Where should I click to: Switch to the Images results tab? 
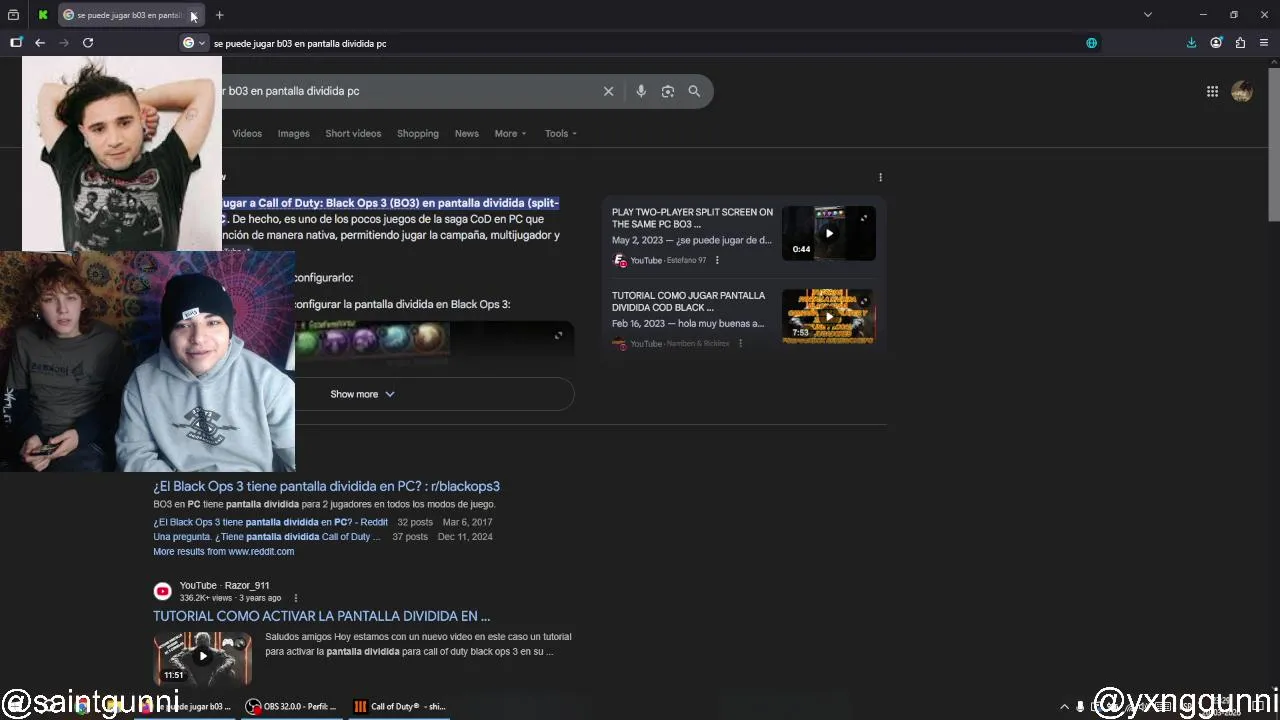pyautogui.click(x=293, y=133)
